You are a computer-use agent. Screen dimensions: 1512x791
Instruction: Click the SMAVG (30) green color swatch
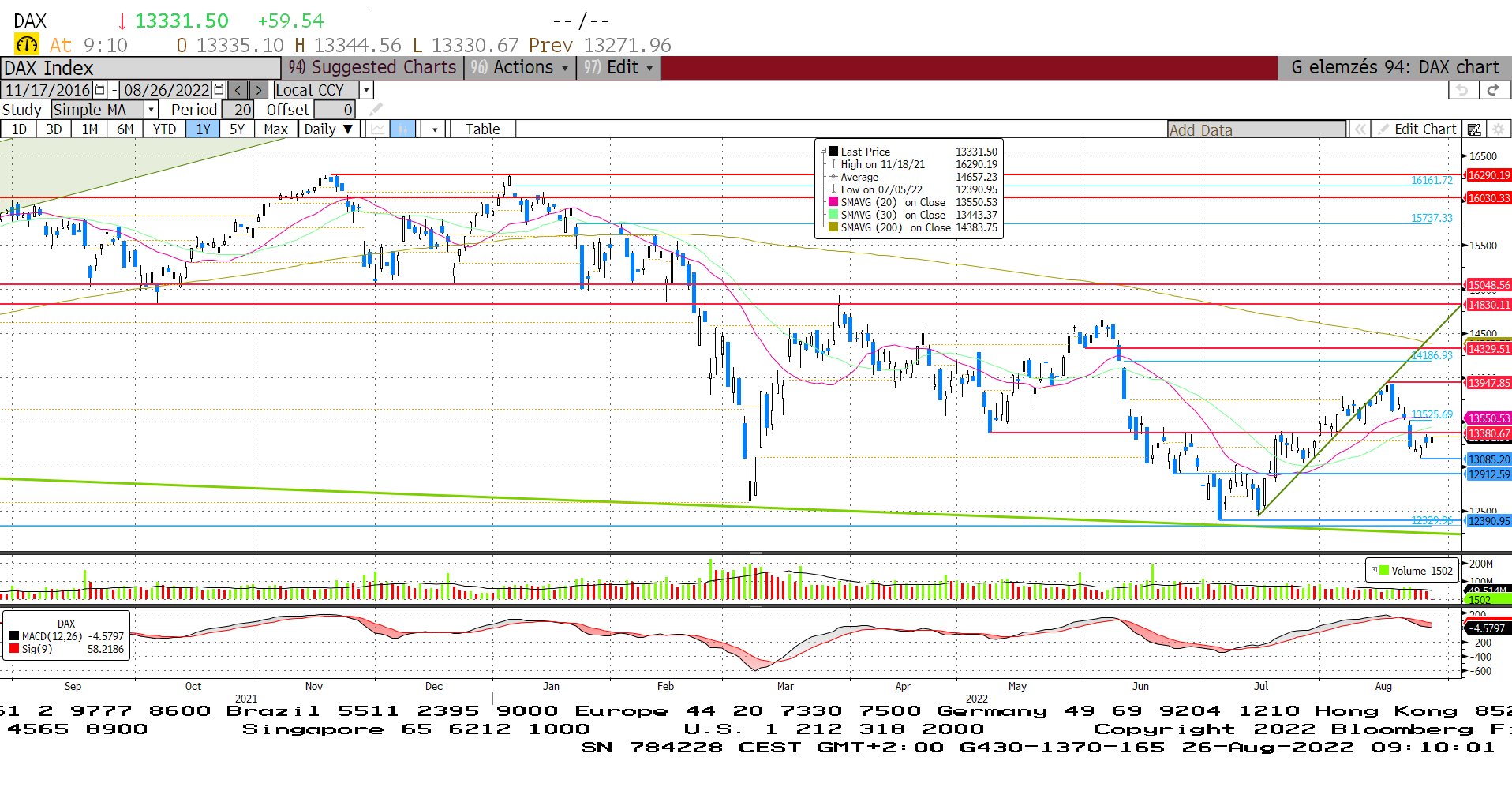tap(833, 215)
